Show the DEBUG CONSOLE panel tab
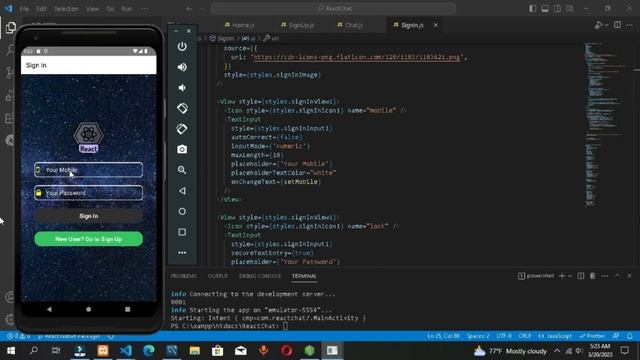640x360 pixels. (260, 276)
